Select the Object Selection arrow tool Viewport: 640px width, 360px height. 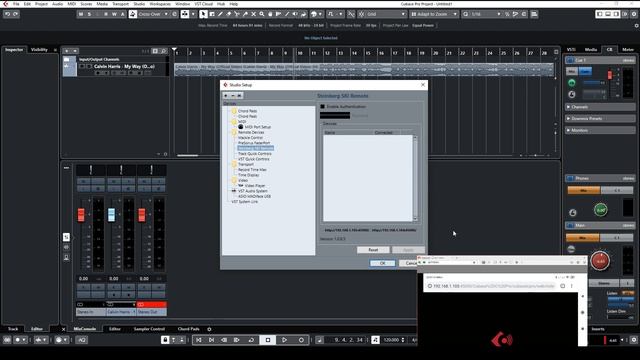tap(203, 14)
